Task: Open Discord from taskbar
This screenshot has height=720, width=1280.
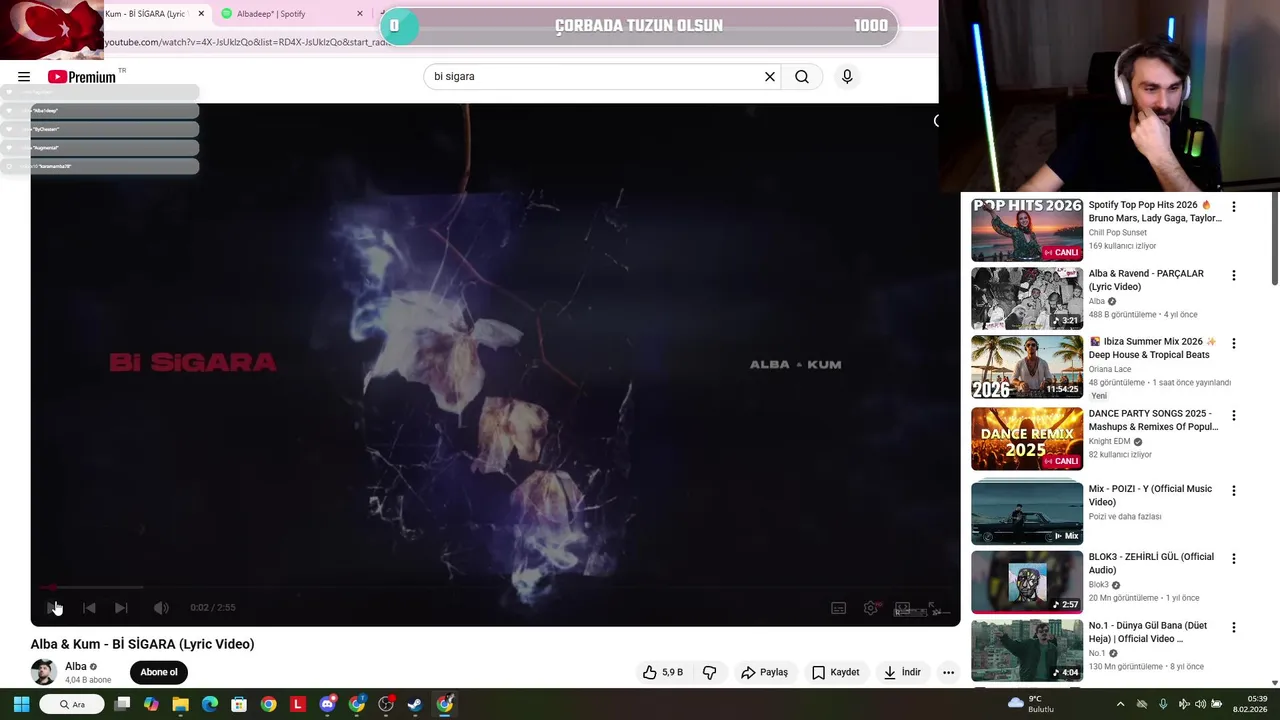Action: pos(327,705)
